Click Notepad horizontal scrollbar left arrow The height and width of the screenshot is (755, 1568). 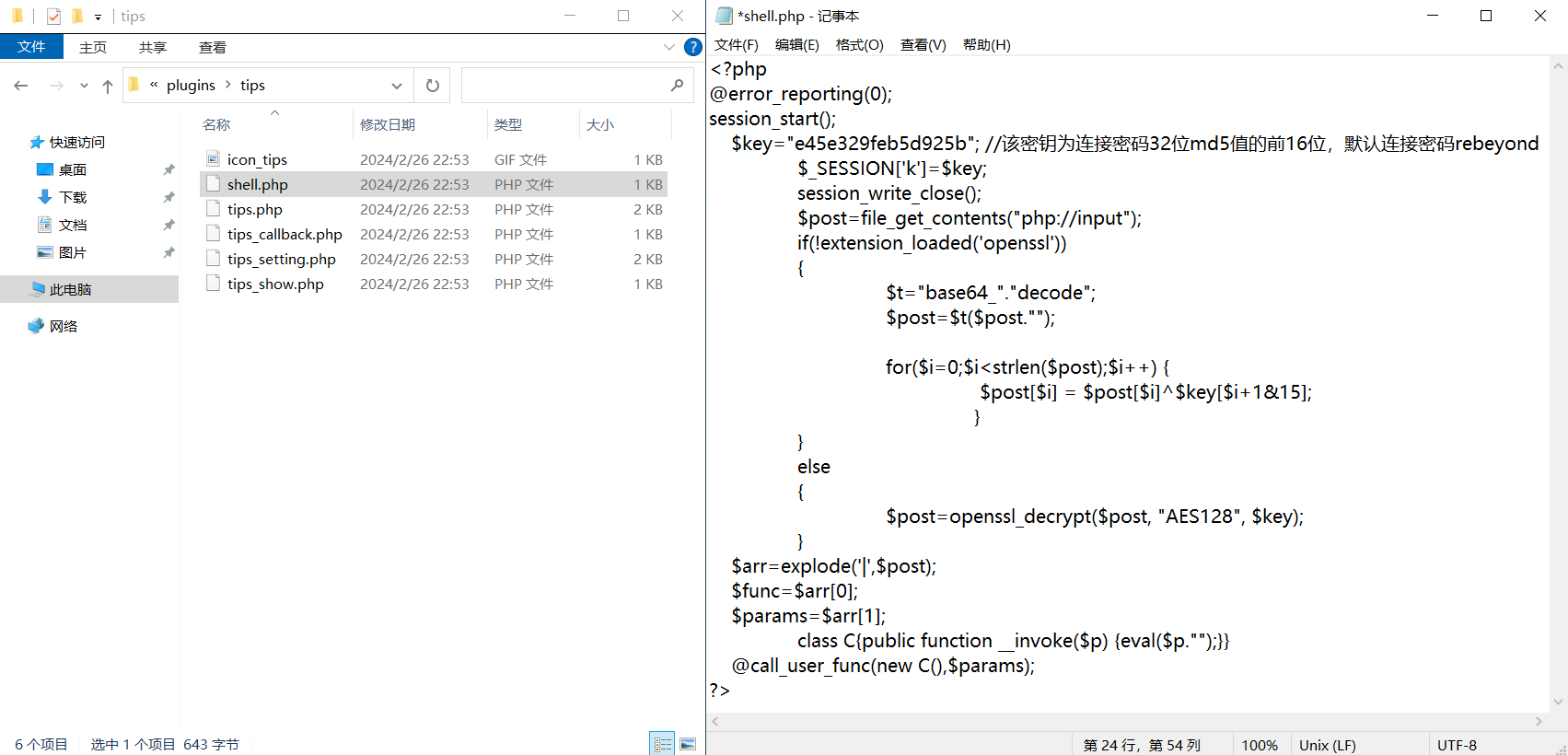[x=715, y=722]
